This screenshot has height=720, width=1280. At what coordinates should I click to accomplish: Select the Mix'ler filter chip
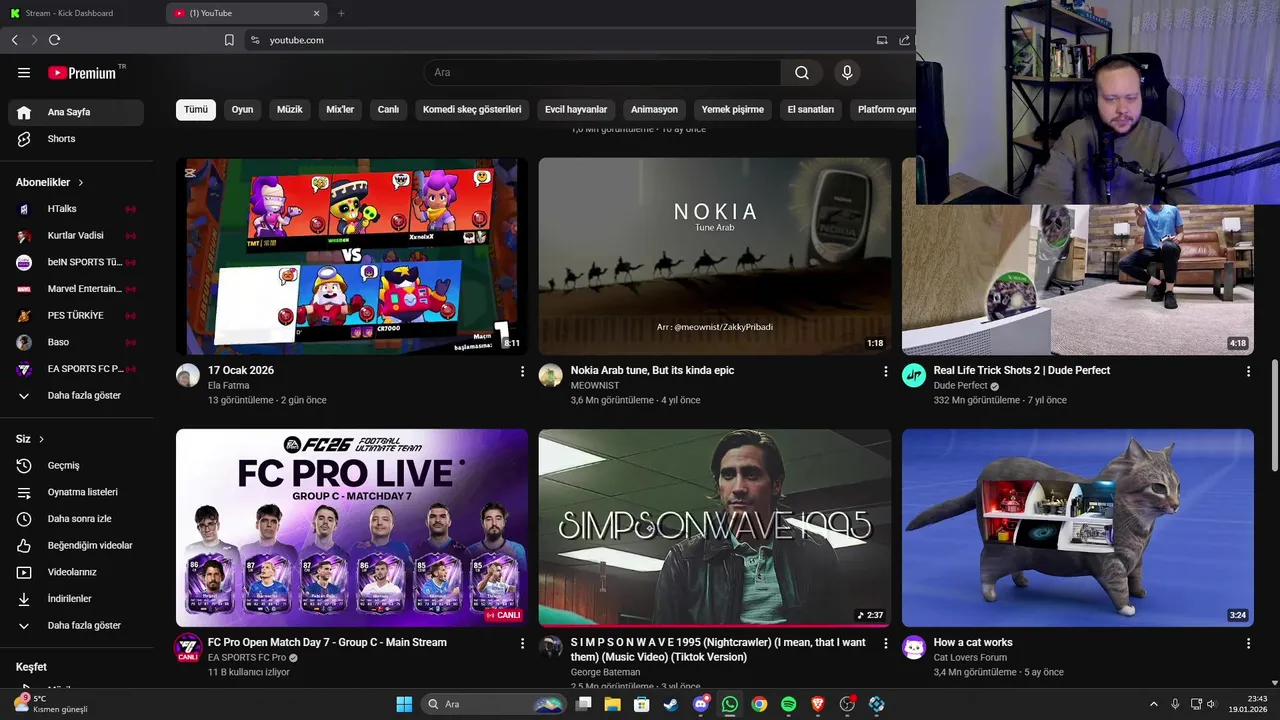point(340,110)
